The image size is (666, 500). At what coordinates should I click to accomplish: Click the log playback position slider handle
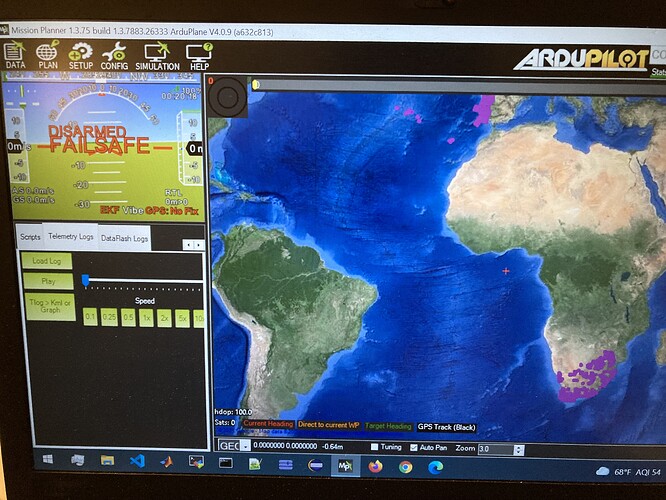(85, 280)
